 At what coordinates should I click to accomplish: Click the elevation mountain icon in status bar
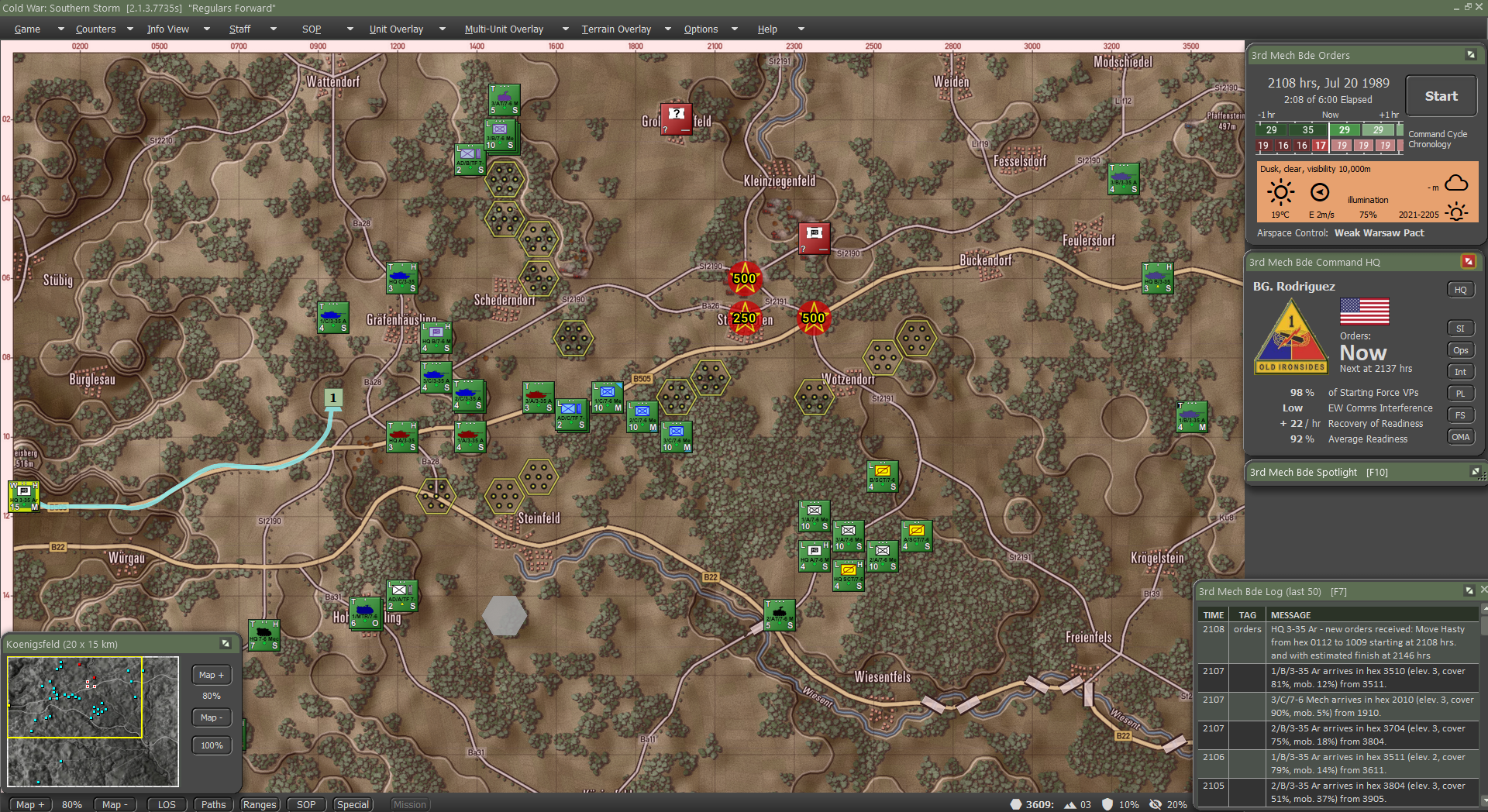coord(1070,804)
